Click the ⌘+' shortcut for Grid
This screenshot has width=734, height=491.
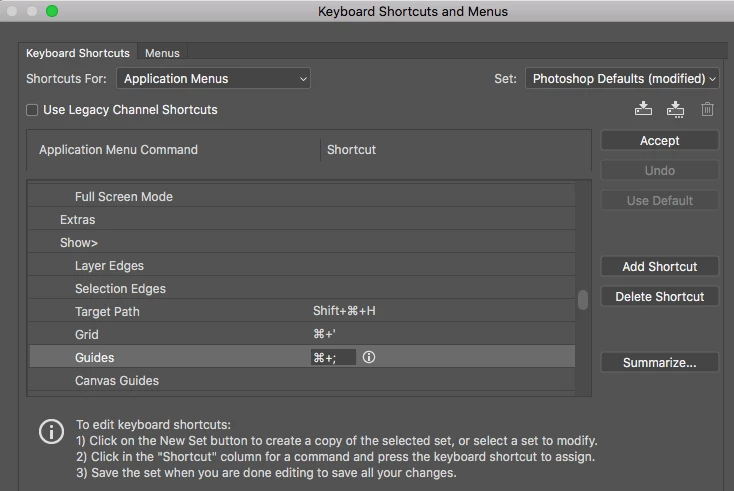tap(324, 334)
